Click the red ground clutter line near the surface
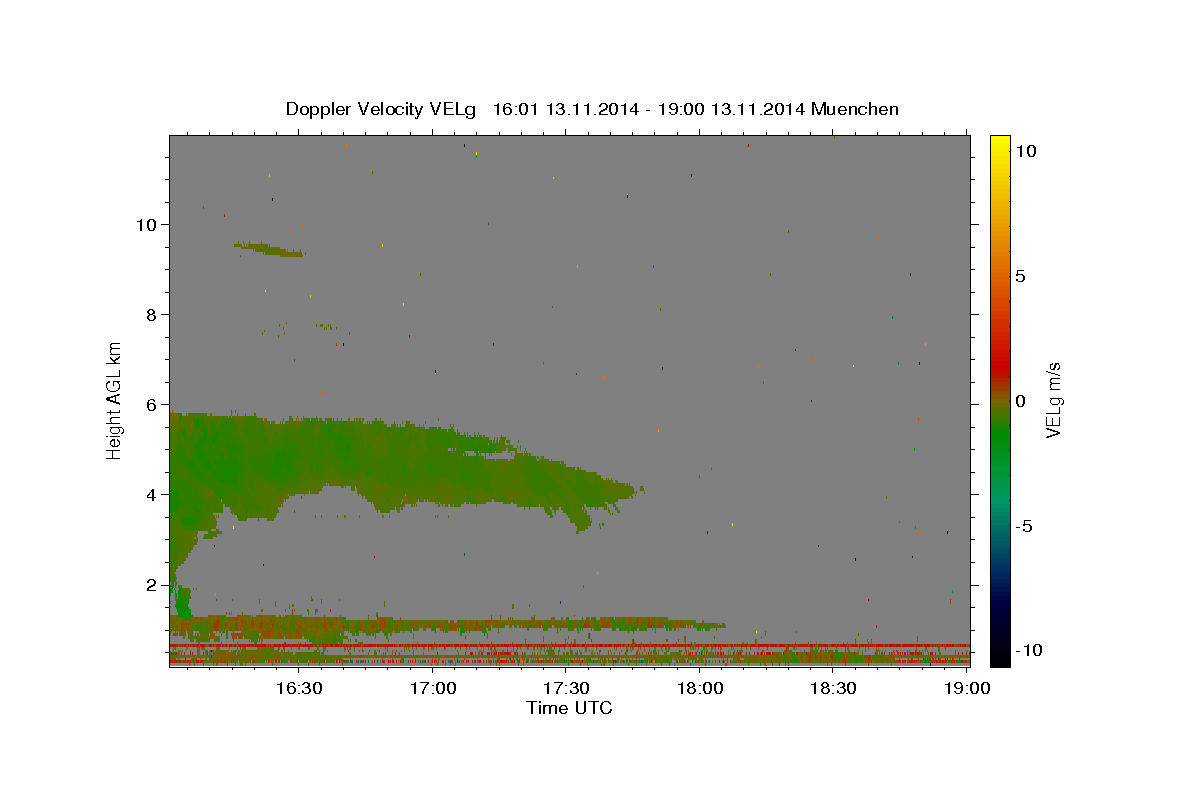This screenshot has width=1200, height=800. coord(569,645)
